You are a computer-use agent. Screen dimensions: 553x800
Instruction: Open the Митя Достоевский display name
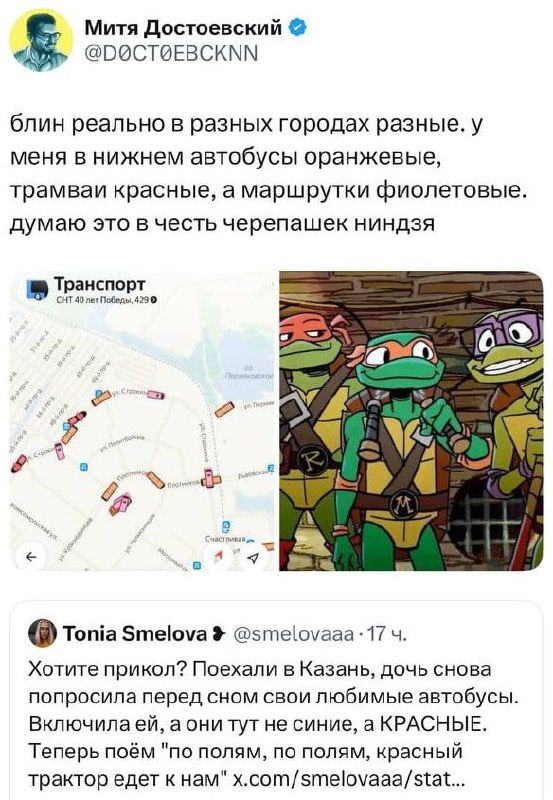point(183,28)
